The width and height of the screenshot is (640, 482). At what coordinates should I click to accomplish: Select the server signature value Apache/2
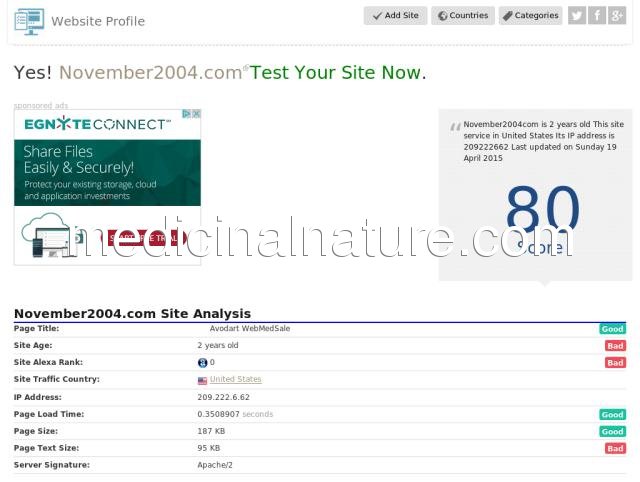click(x=215, y=465)
